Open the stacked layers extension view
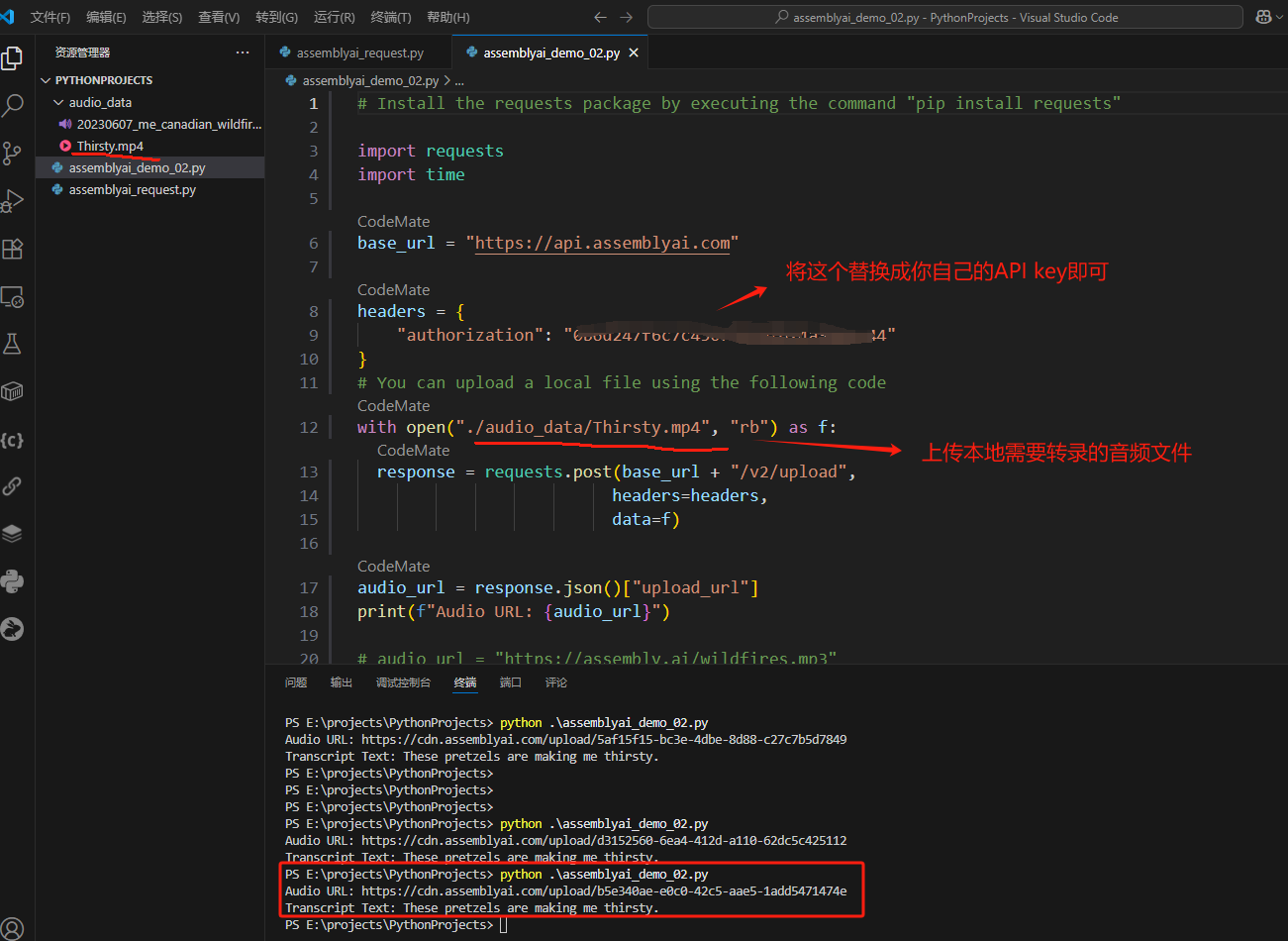Image resolution: width=1288 pixels, height=941 pixels. 13,534
